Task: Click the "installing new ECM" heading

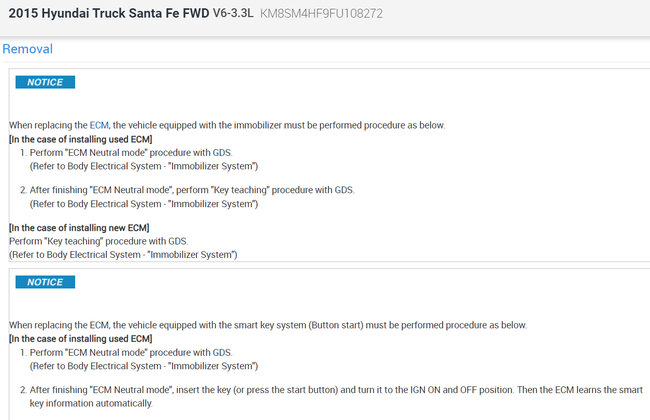Action: pos(79,228)
